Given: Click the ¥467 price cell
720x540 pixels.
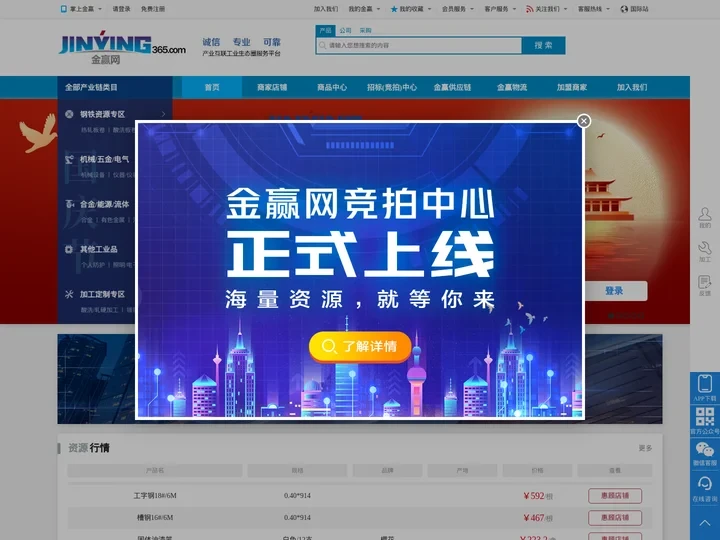Looking at the screenshot, I should [538, 518].
